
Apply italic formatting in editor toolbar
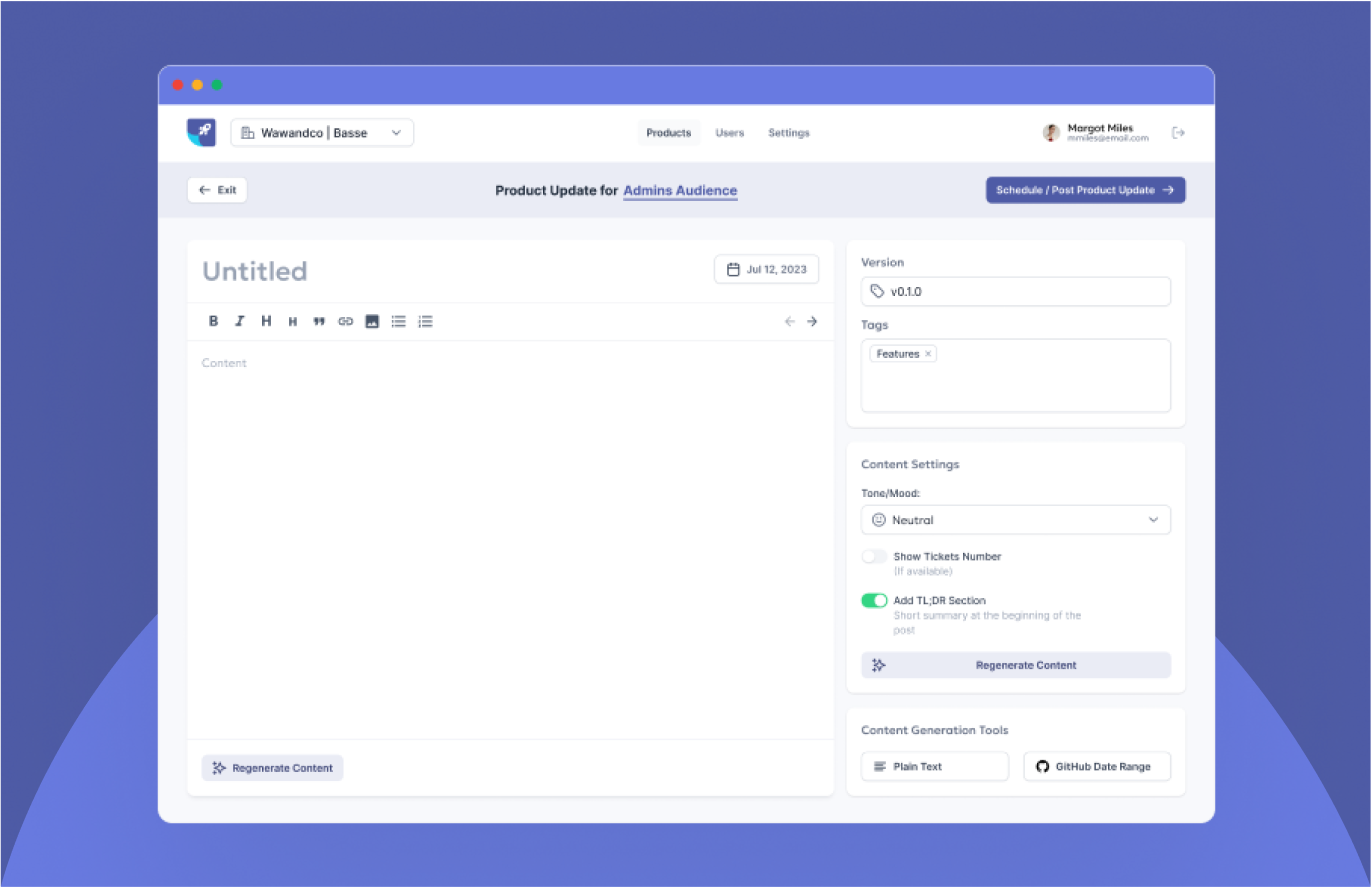[x=239, y=321]
